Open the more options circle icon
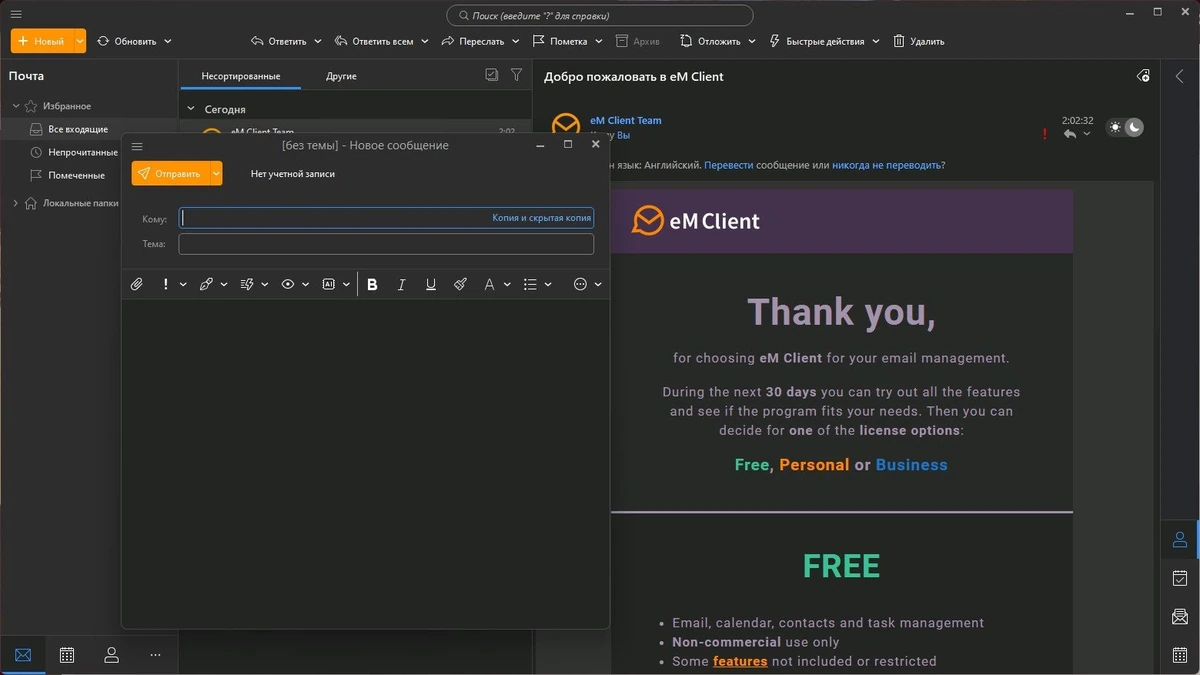 pyautogui.click(x=580, y=284)
